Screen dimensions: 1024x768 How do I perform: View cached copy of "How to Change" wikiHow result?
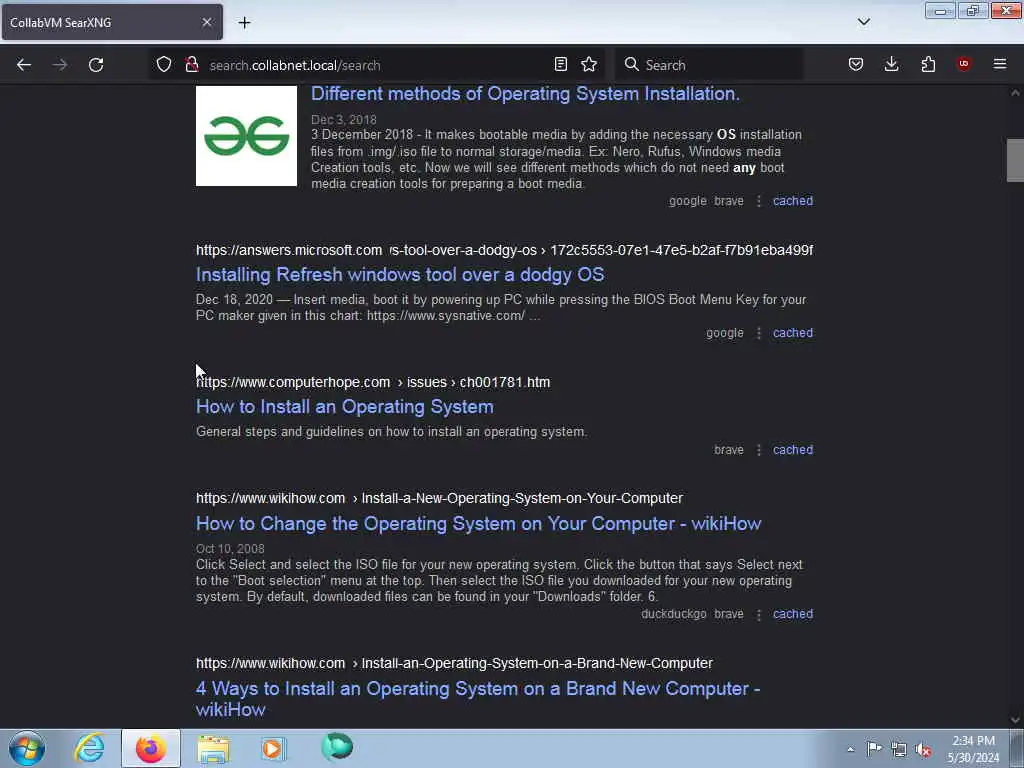[793, 615]
